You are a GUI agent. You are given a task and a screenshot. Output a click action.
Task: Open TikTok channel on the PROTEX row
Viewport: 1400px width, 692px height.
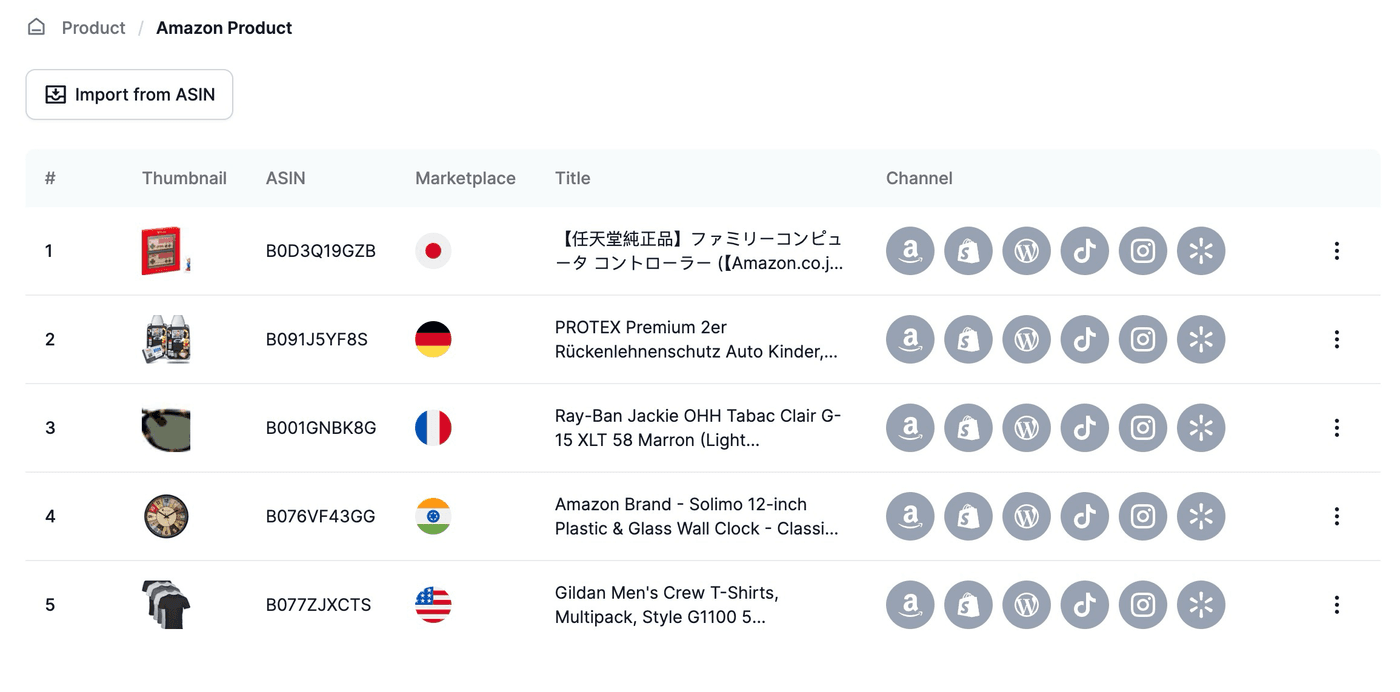pyautogui.click(x=1084, y=339)
